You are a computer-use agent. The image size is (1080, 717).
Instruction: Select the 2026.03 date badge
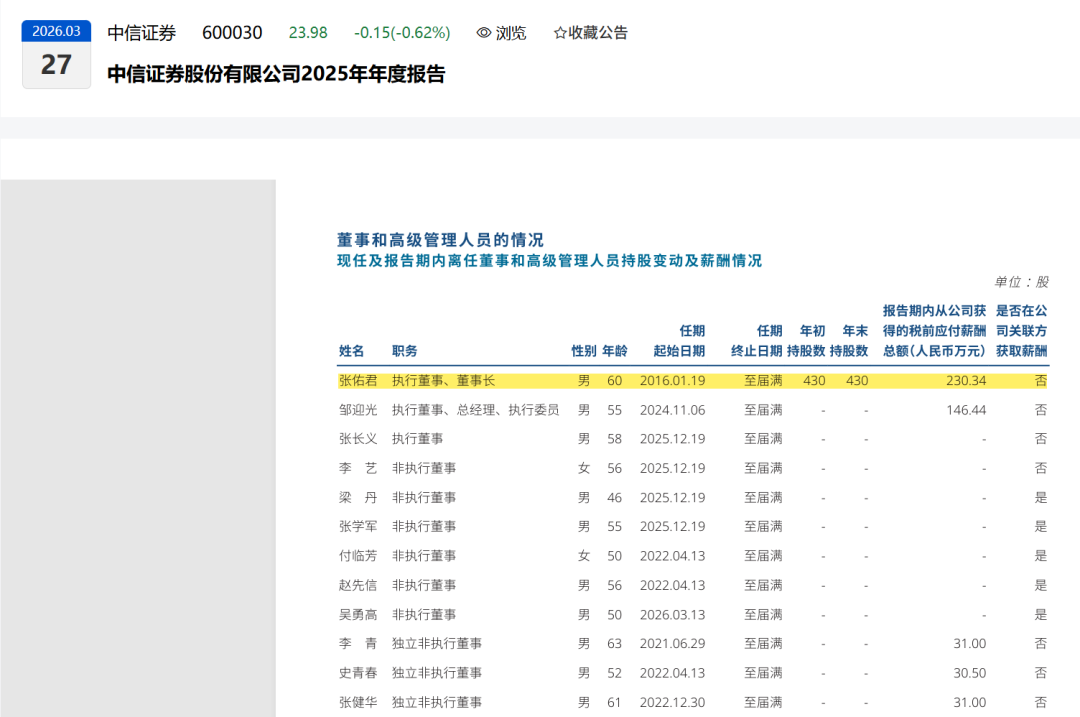click(56, 31)
